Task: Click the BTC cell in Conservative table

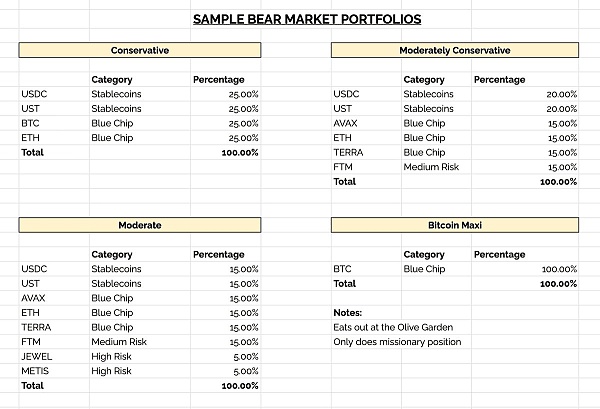Action: coord(30,123)
